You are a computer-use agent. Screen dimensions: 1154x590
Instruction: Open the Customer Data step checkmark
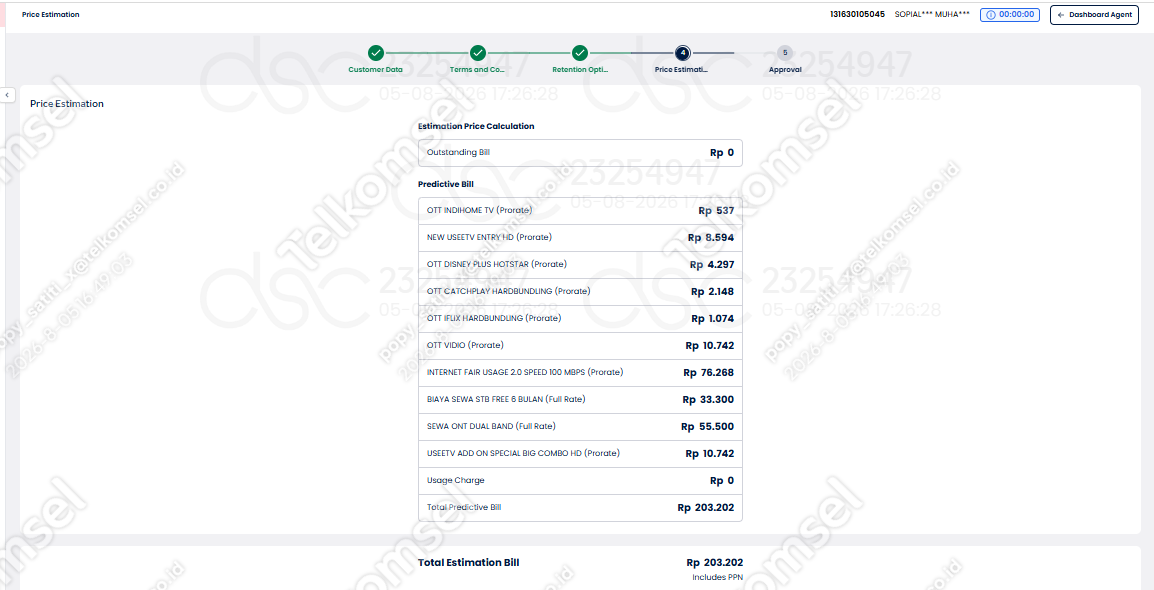coord(375,53)
